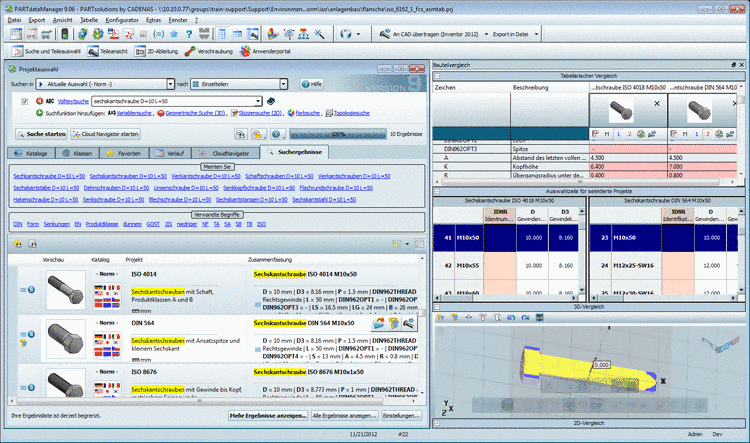
Task: Click the last icon in 3D-Vergleich toolbar
Action: click(540, 317)
